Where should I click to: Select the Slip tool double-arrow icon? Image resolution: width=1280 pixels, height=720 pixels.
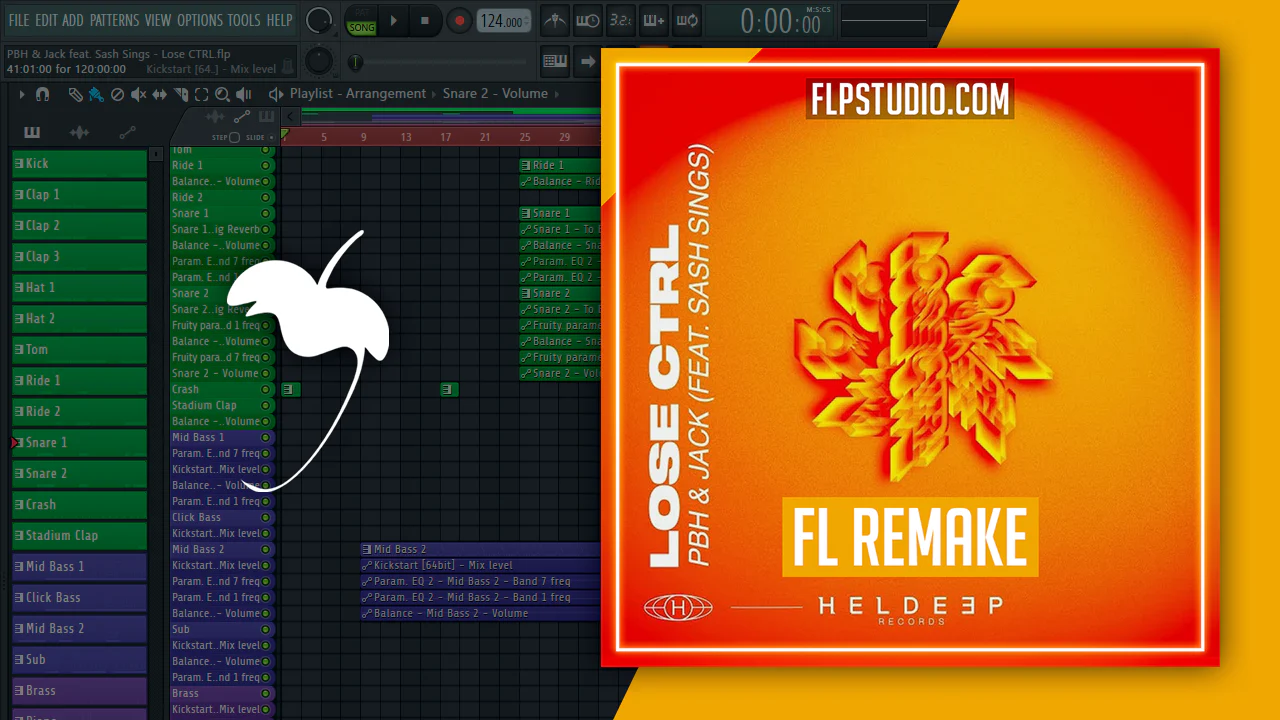159,94
